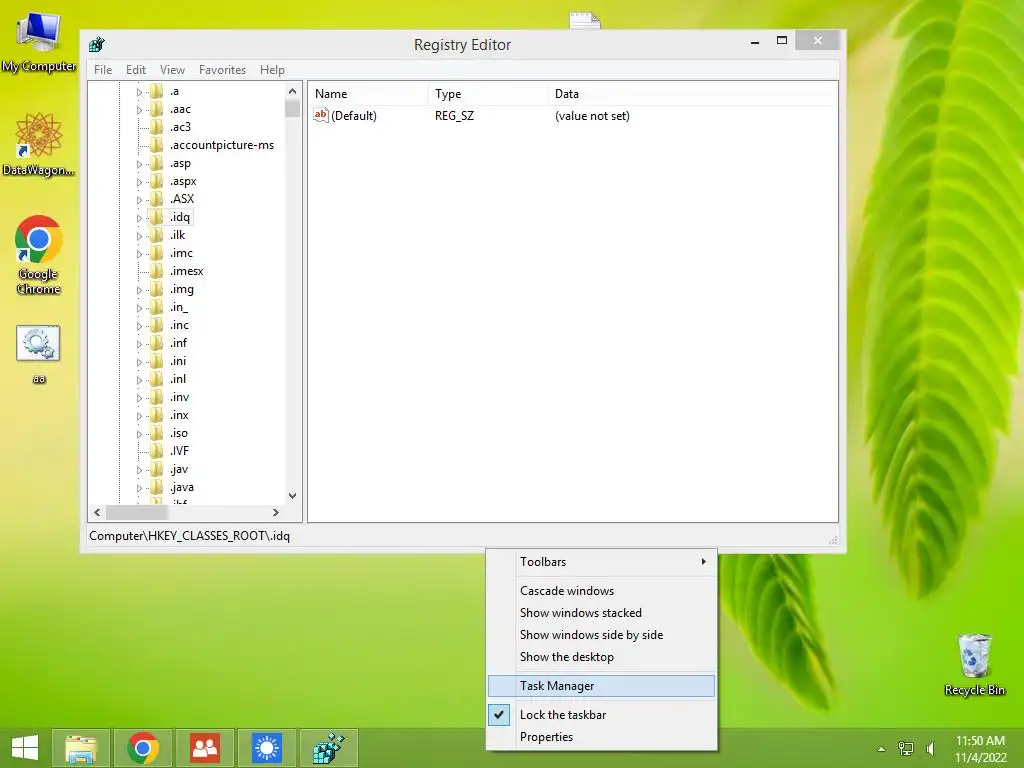The width and height of the screenshot is (1024, 768).
Task: Click the .imesx key folder icon
Action: click(157, 271)
